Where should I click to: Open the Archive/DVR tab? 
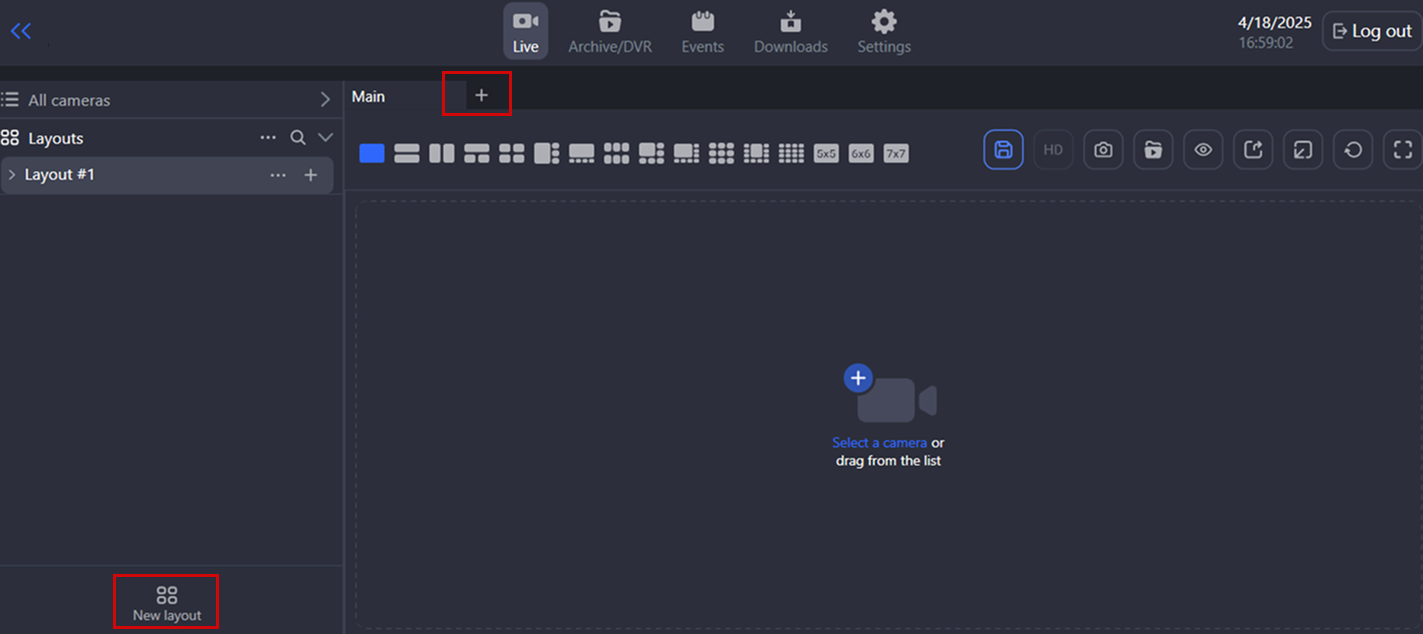click(609, 32)
